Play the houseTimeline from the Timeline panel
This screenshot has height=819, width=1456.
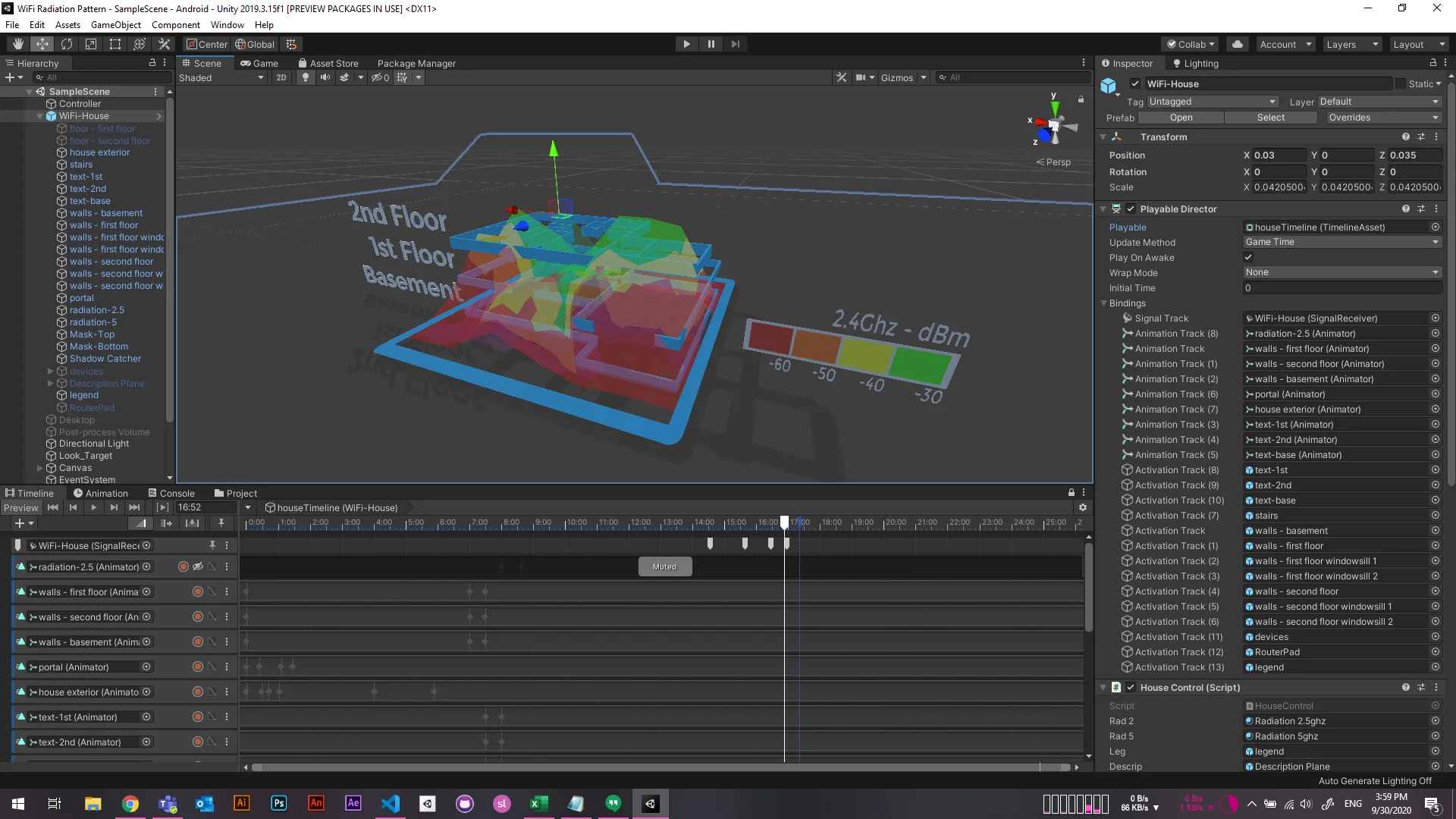tap(93, 507)
